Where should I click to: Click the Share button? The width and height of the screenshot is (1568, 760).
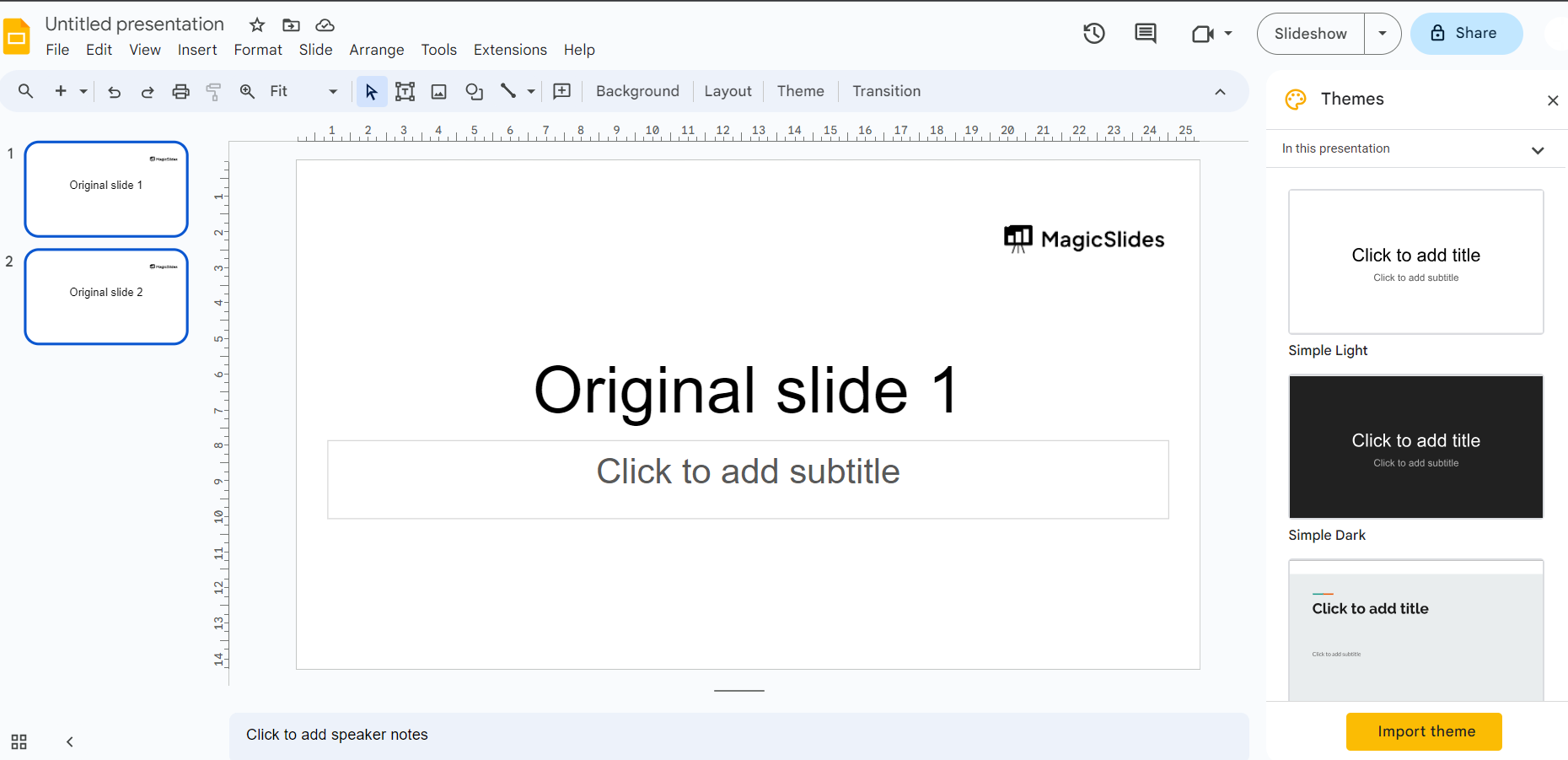click(x=1466, y=34)
